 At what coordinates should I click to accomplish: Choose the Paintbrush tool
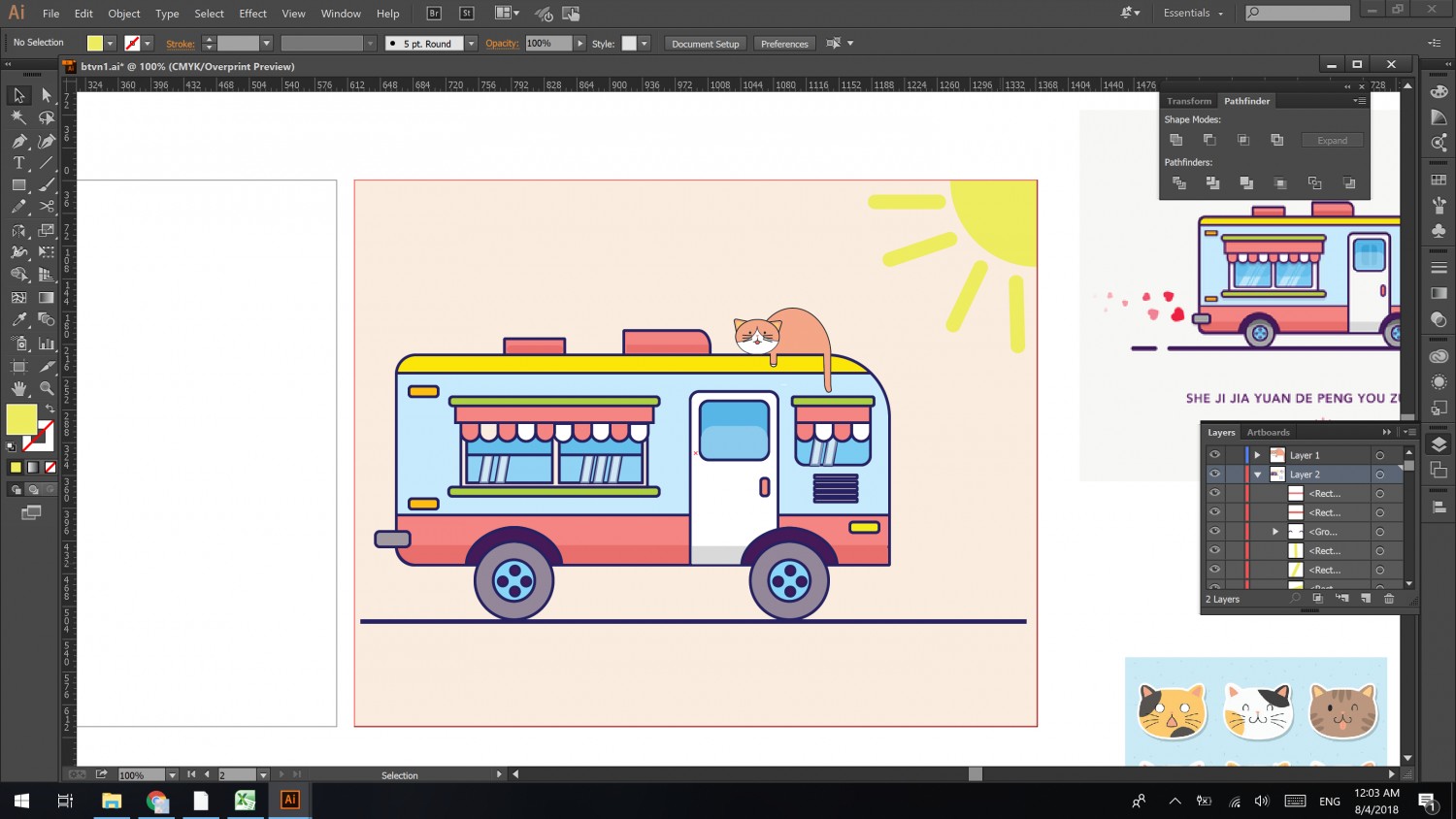(x=46, y=184)
